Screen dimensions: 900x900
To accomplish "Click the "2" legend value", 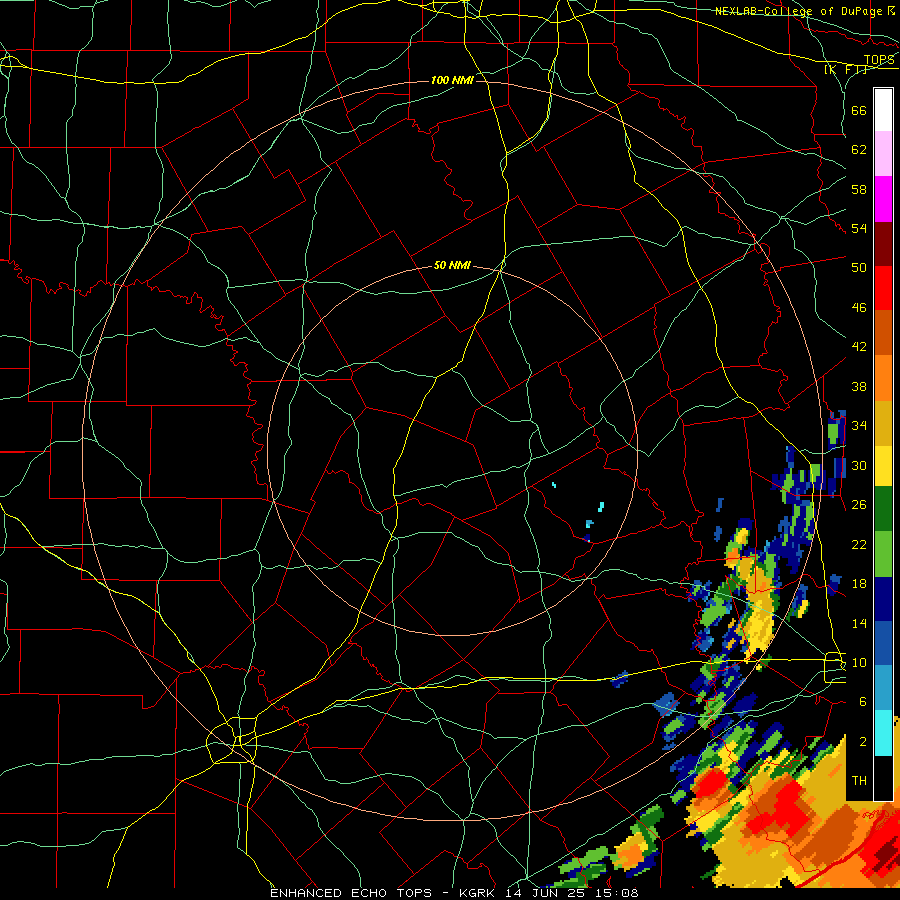I will (862, 742).
